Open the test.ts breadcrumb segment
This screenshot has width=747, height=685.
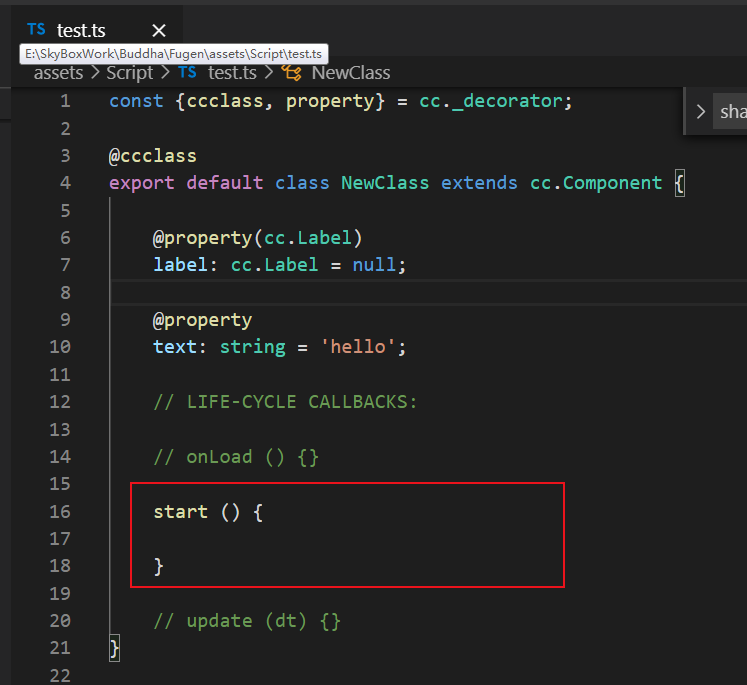point(232,73)
